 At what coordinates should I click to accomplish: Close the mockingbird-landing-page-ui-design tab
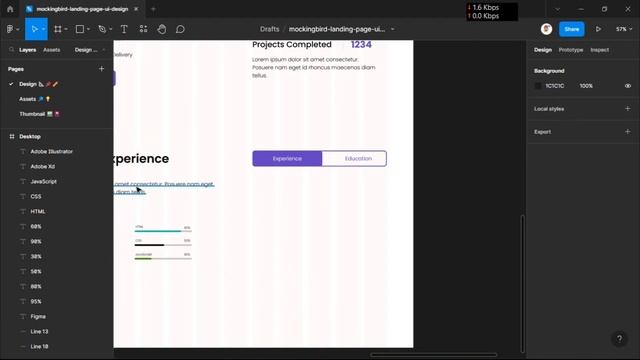tap(136, 9)
